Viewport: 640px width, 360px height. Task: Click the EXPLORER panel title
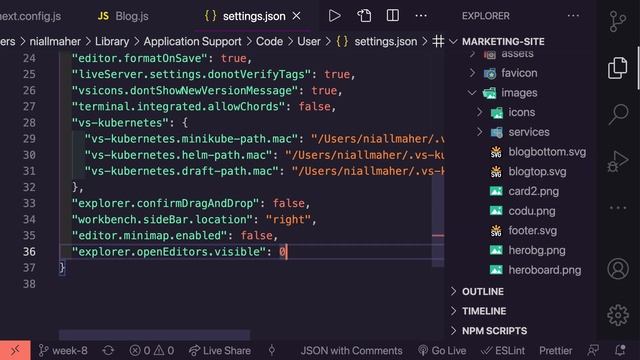pyautogui.click(x=486, y=16)
